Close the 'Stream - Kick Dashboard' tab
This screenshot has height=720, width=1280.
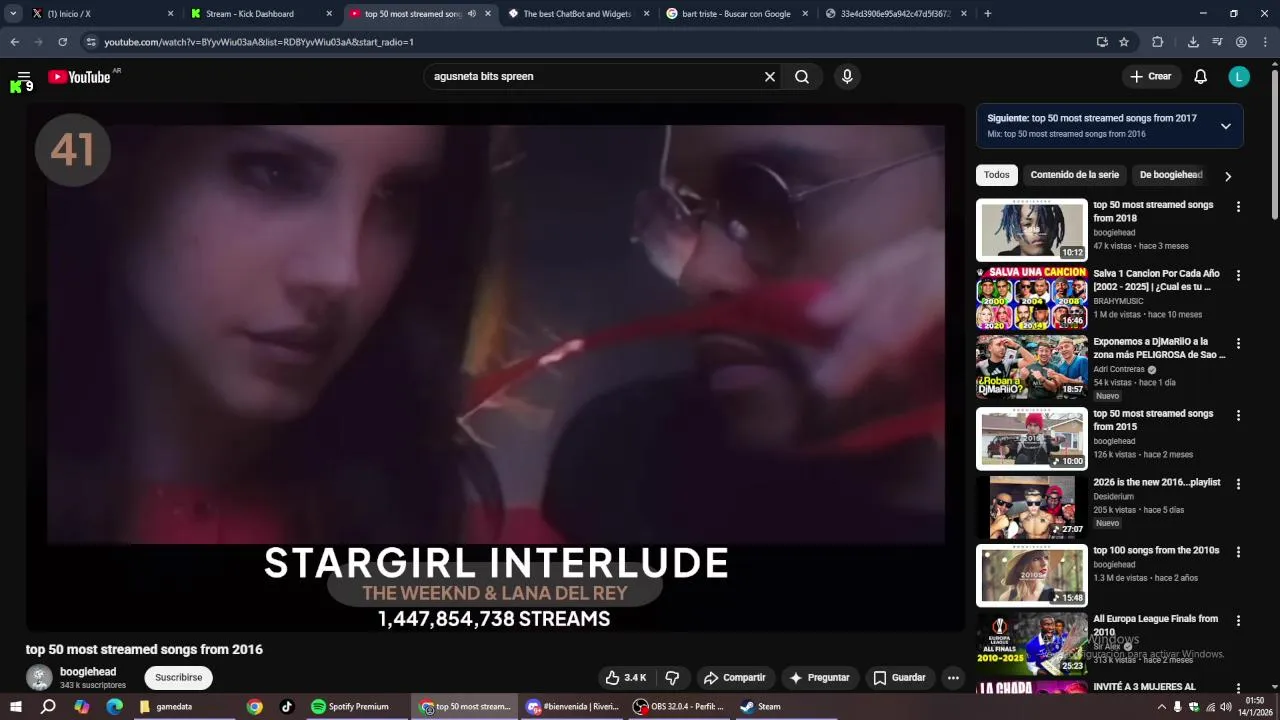pyautogui.click(x=329, y=14)
